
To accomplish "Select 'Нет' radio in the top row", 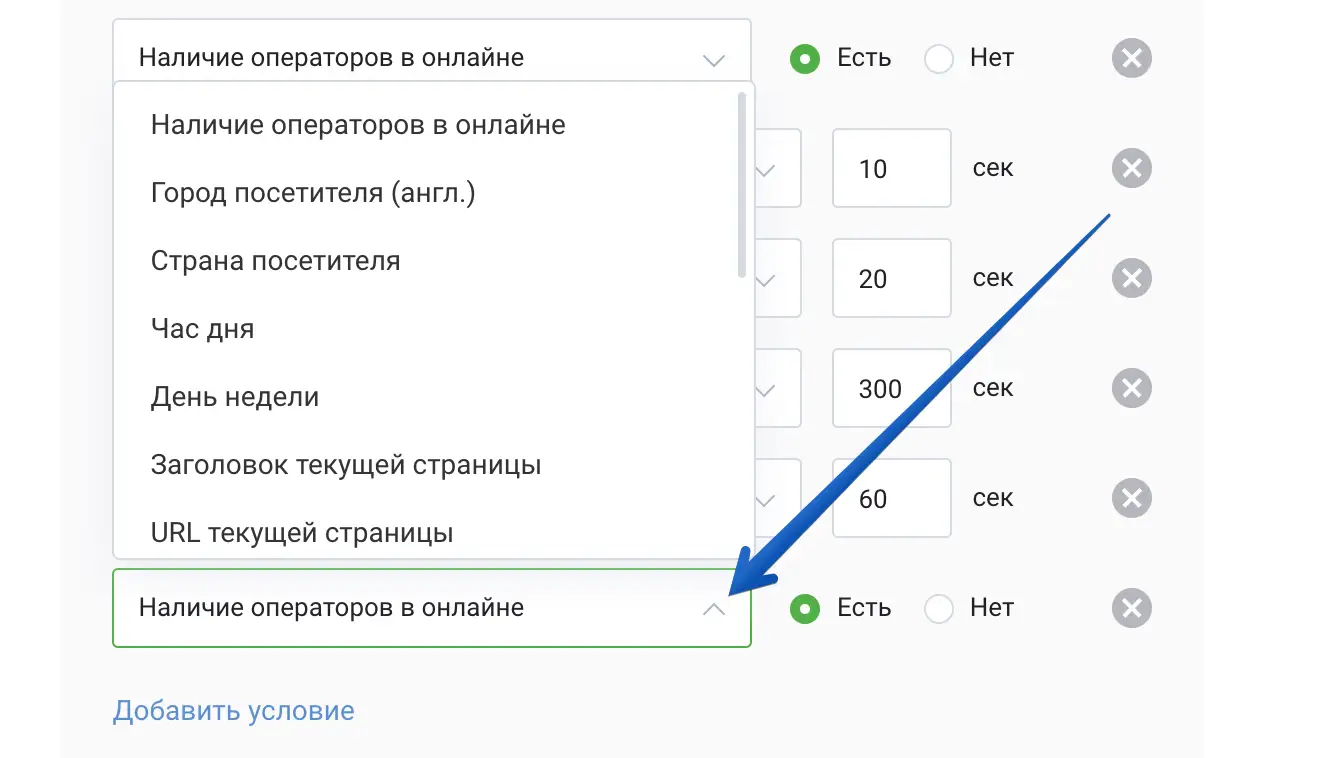I will tap(938, 59).
